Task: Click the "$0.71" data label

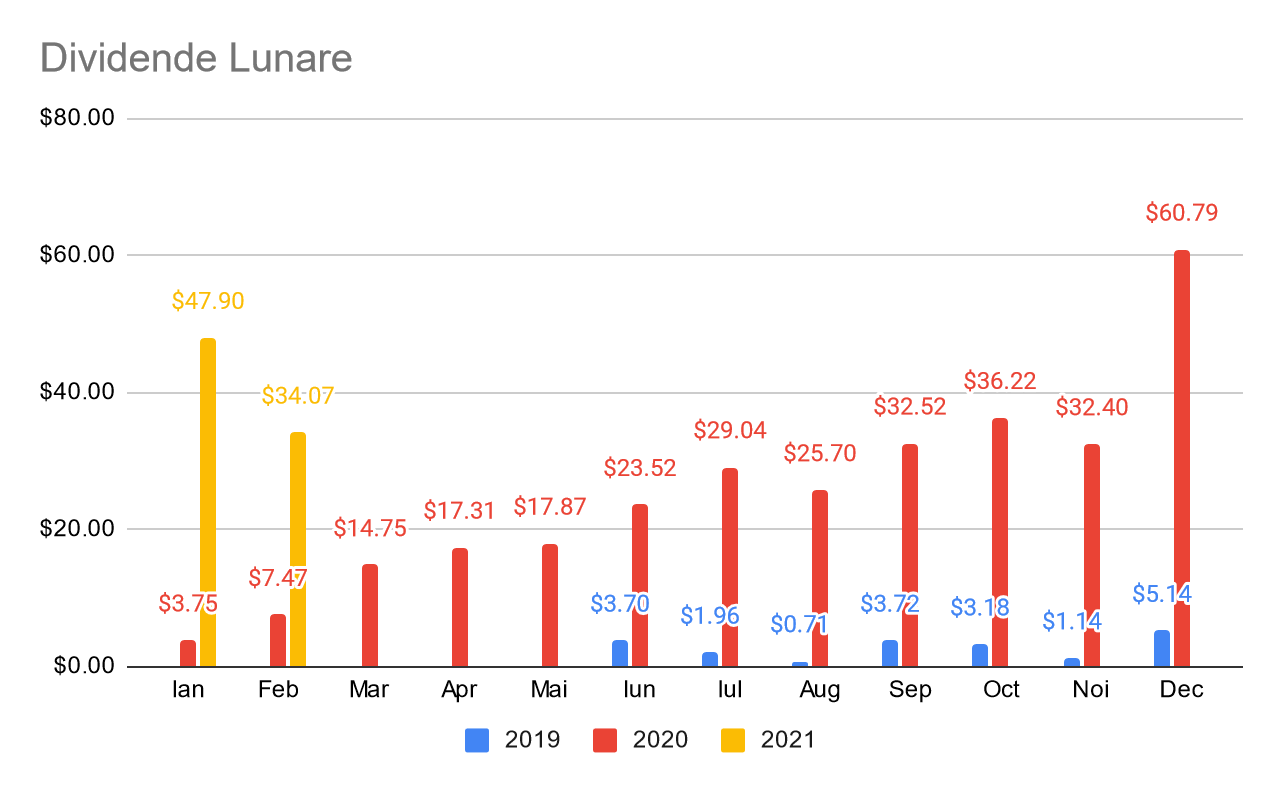Action: (800, 625)
